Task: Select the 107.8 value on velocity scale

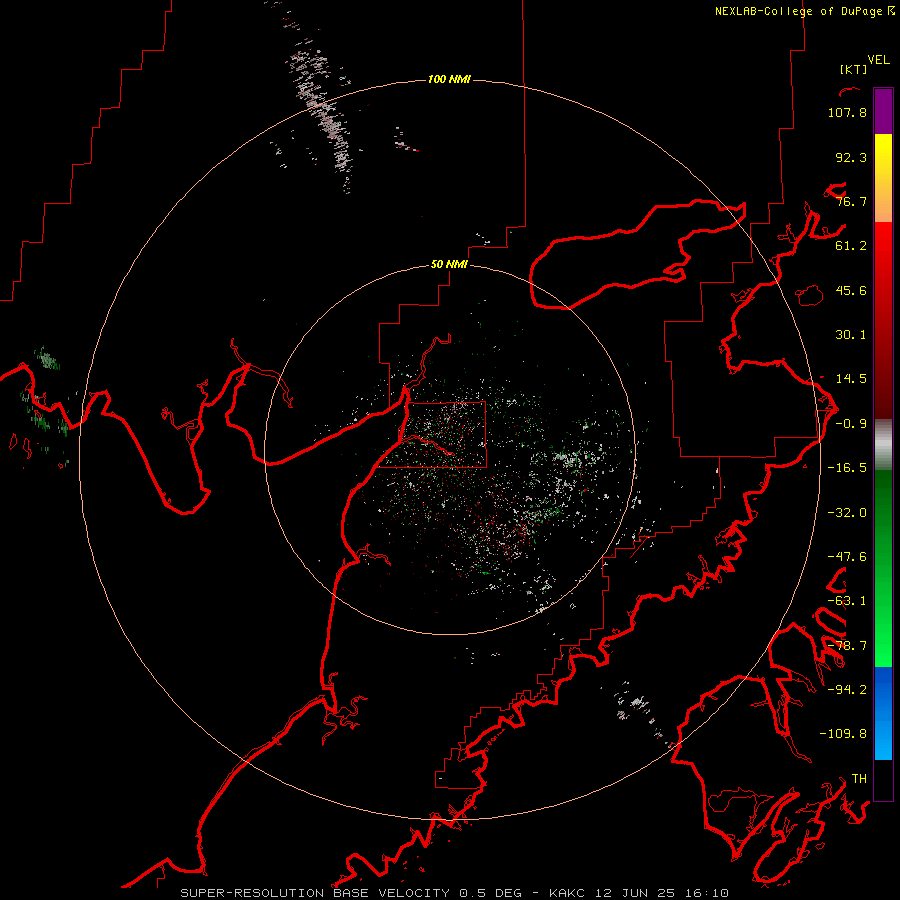Action: click(847, 112)
